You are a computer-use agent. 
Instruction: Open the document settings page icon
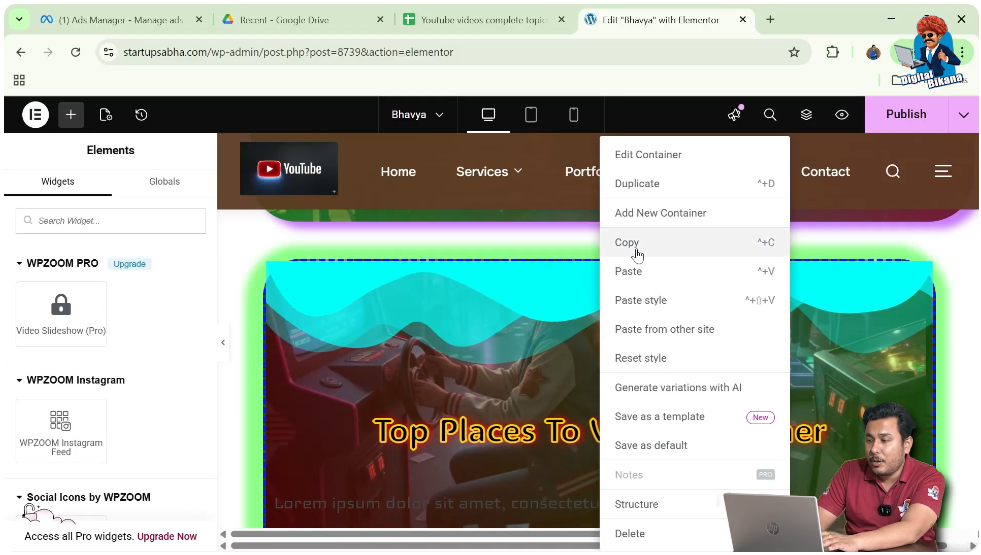click(106, 115)
